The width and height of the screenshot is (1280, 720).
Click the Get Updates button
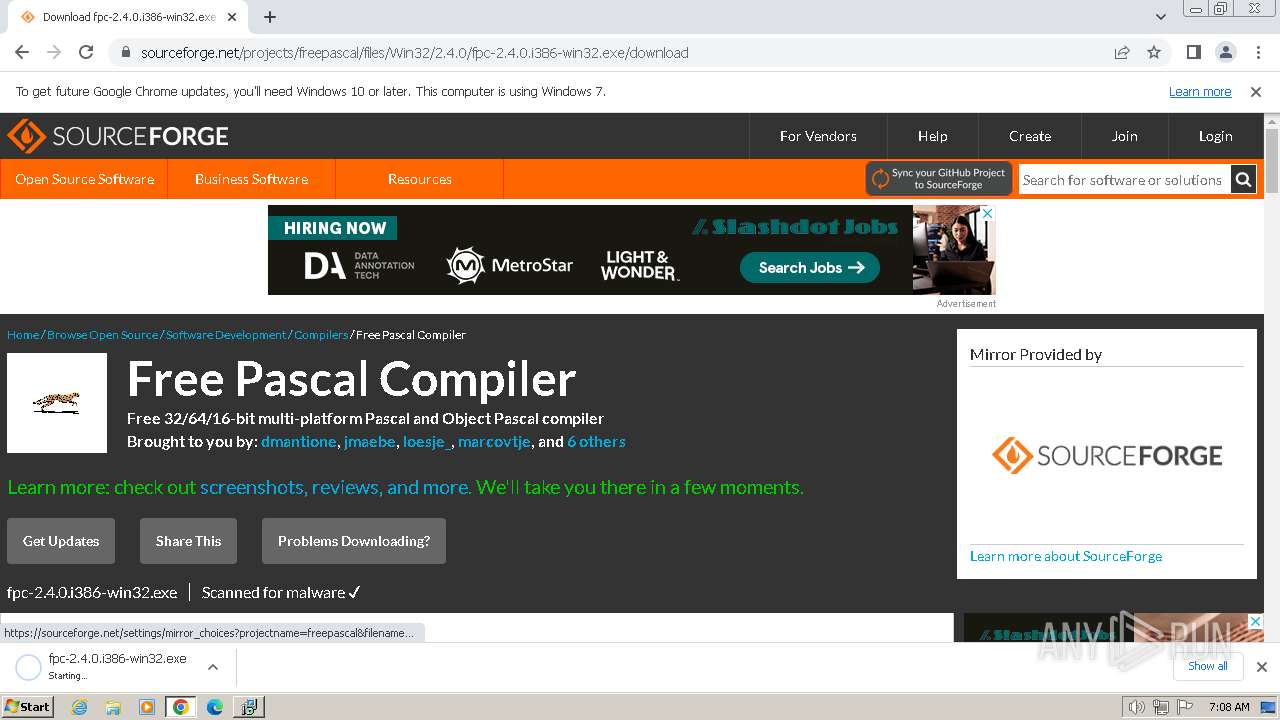point(61,541)
